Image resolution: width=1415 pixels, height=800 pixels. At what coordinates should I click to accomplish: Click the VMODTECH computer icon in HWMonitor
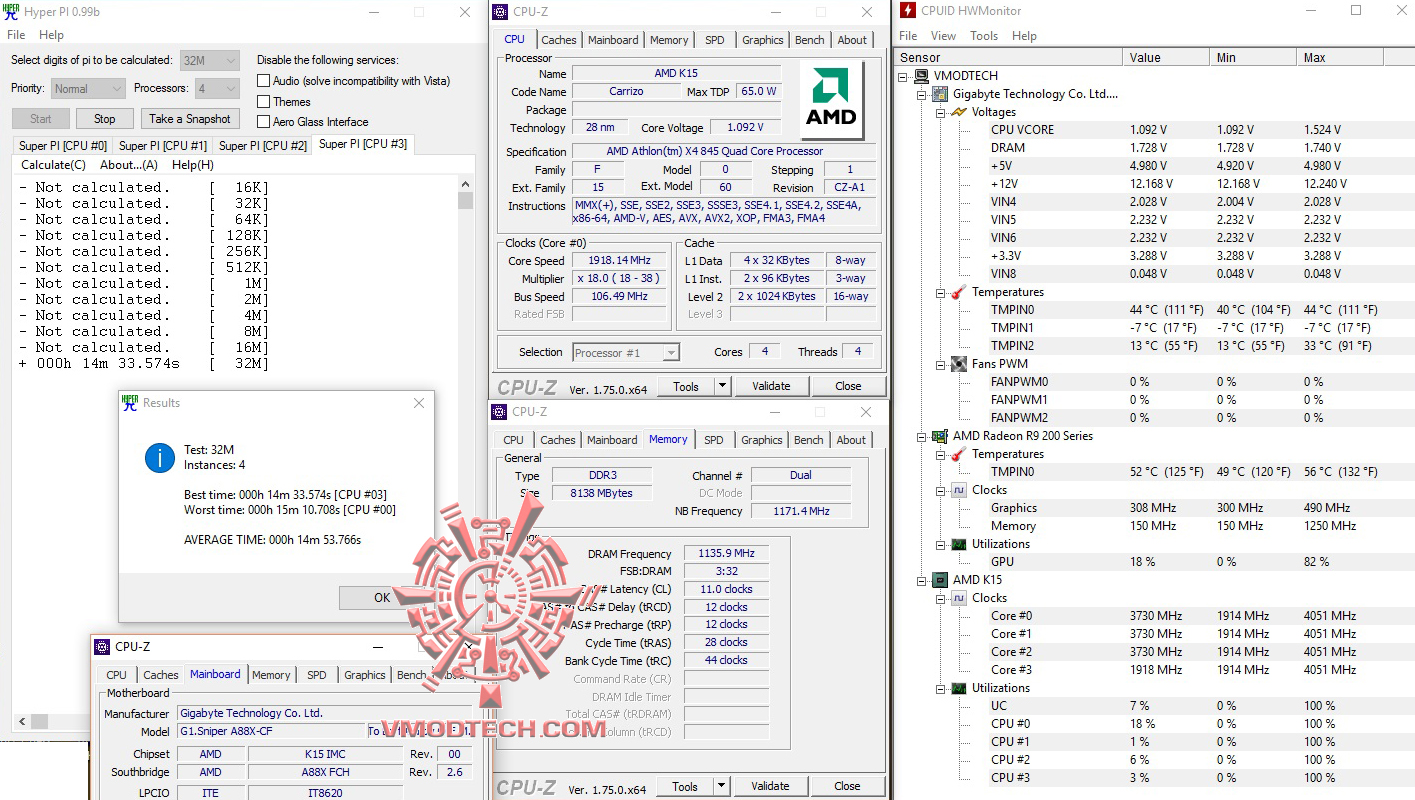click(x=923, y=76)
